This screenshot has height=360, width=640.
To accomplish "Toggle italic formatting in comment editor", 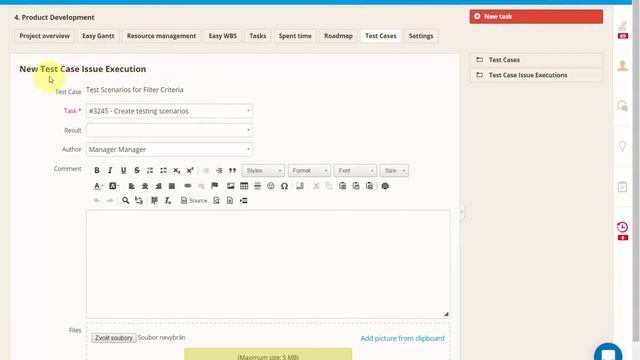I will coord(110,170).
